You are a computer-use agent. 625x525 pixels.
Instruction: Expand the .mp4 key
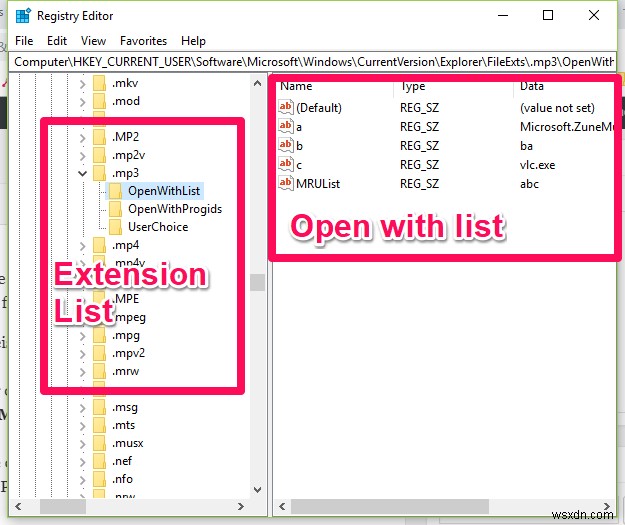[83, 246]
